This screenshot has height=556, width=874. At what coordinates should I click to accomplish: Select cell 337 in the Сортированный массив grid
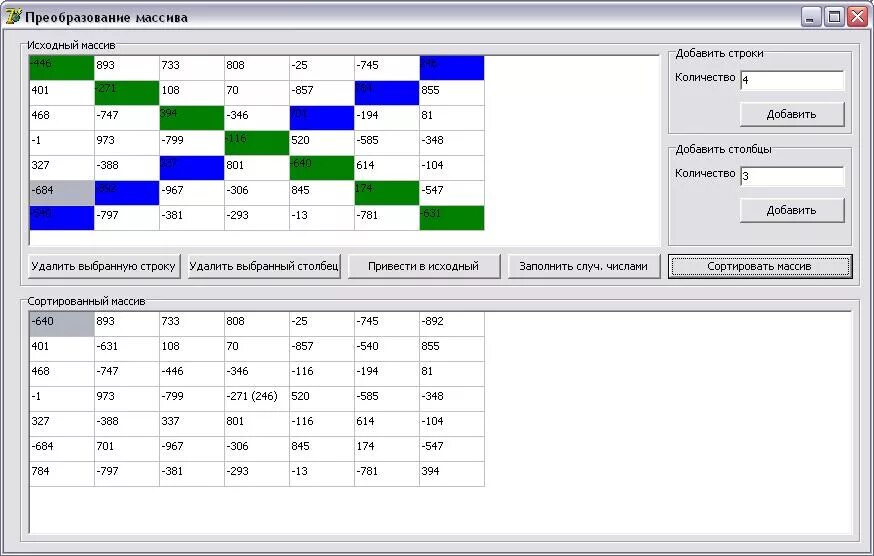tap(192, 424)
